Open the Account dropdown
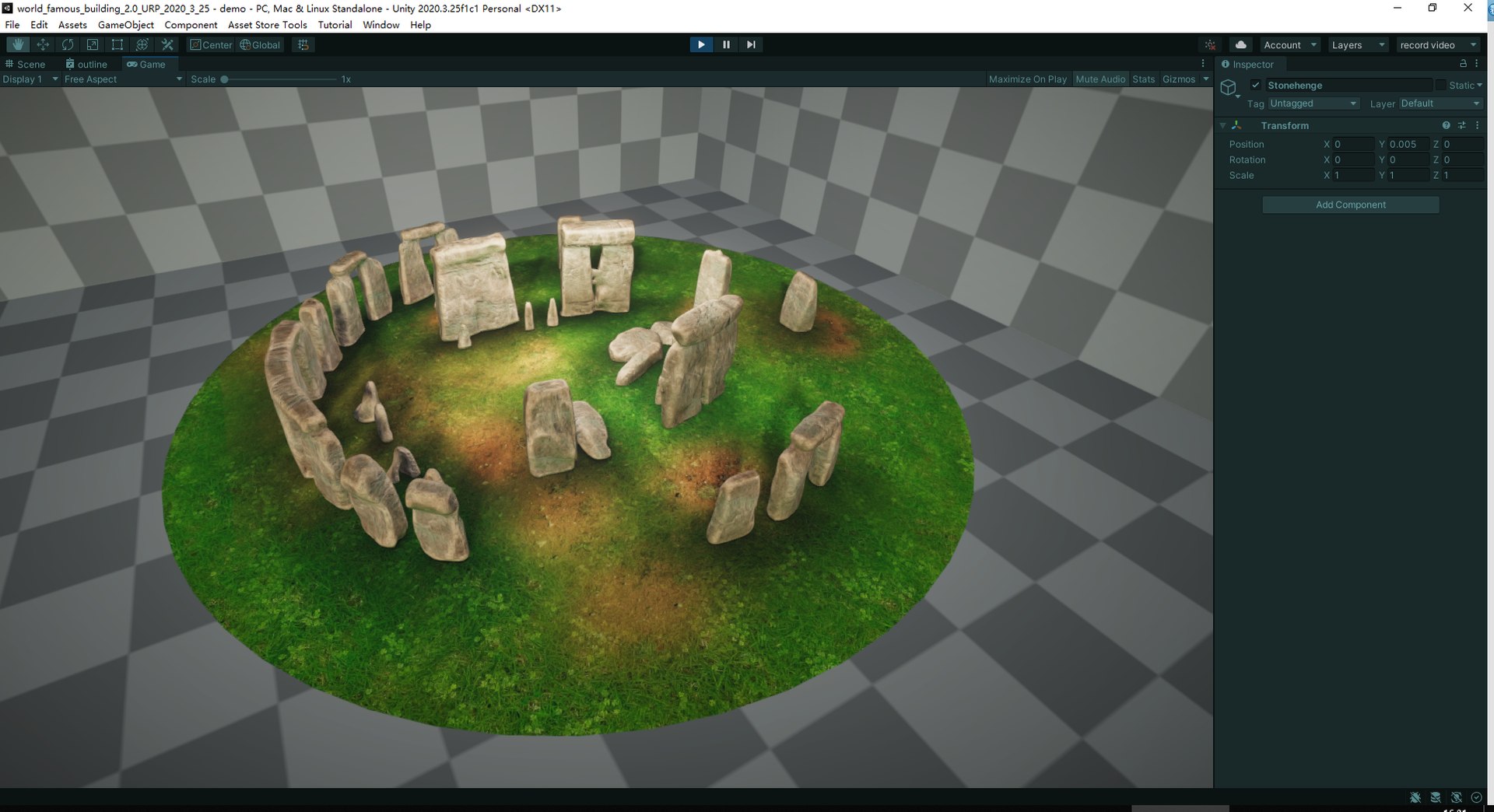This screenshot has height=812, width=1494. [x=1289, y=44]
